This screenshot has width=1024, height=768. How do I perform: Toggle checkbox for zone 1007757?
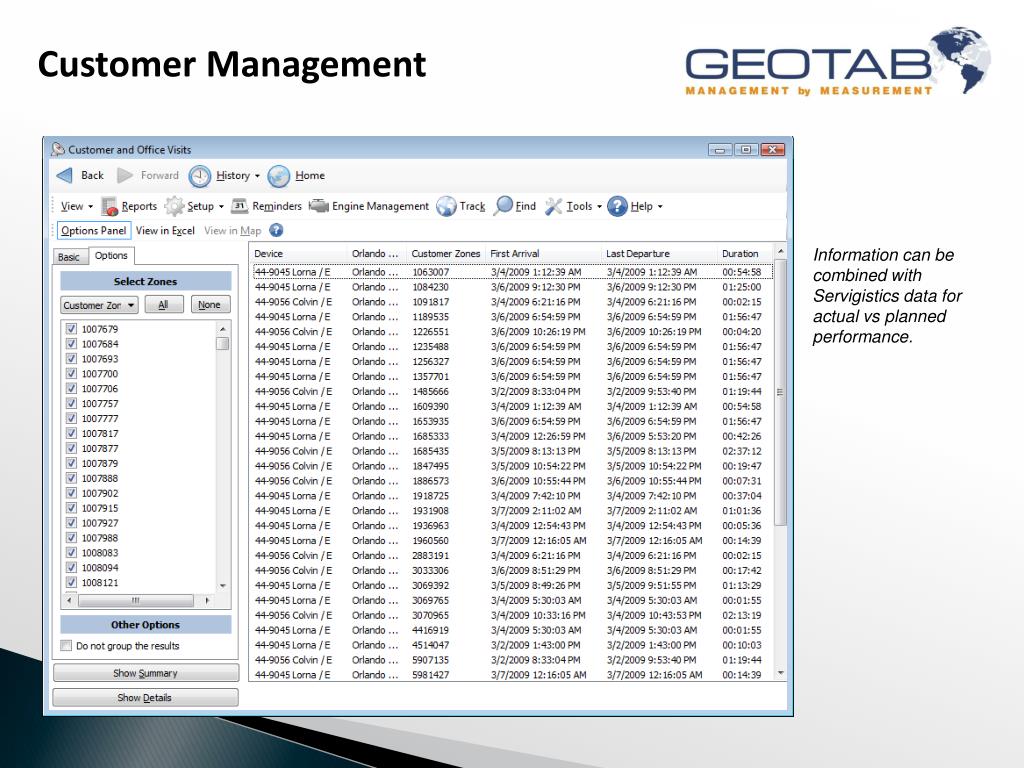[71, 404]
